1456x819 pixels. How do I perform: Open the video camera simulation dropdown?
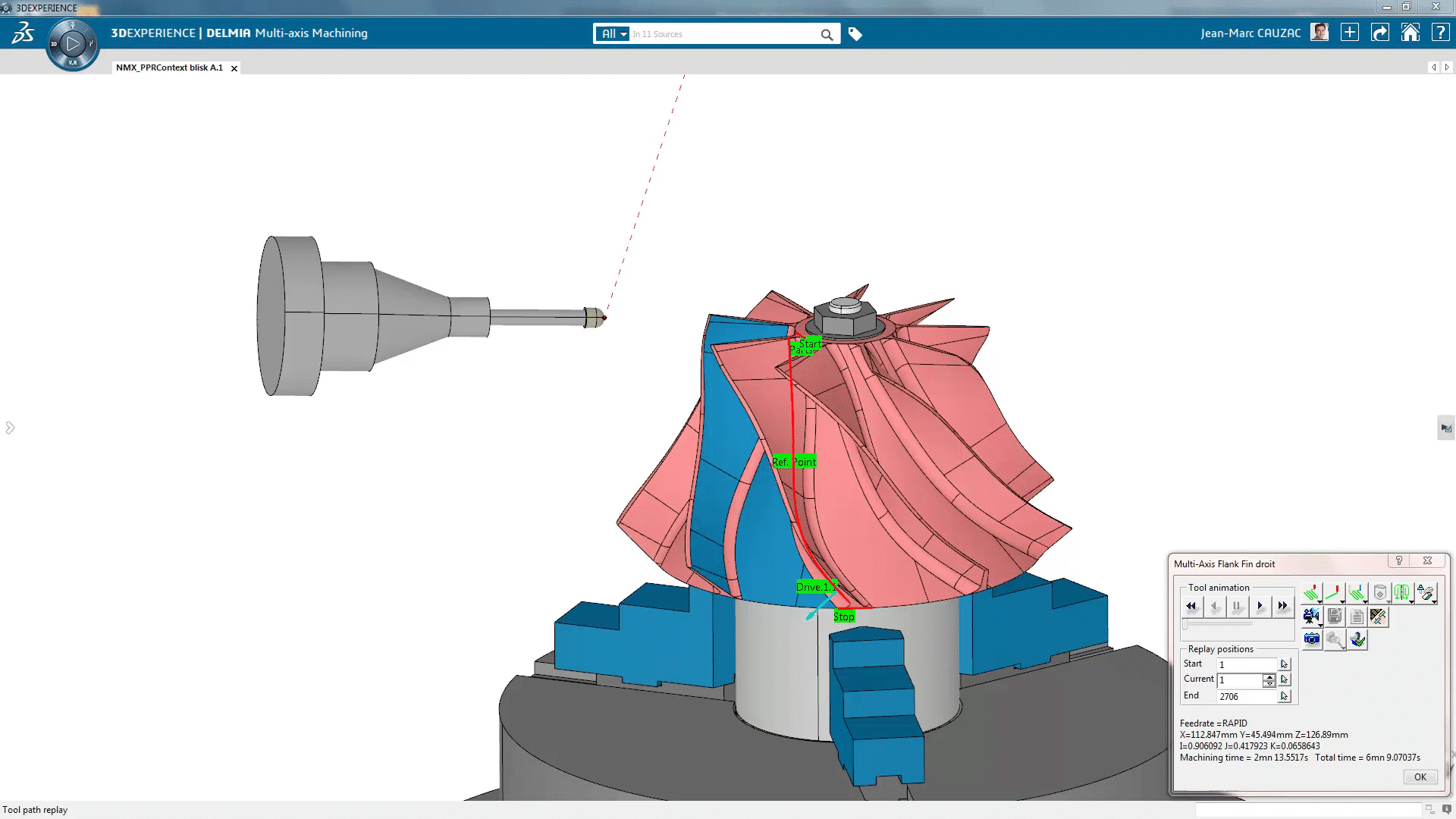pyautogui.click(x=1312, y=617)
